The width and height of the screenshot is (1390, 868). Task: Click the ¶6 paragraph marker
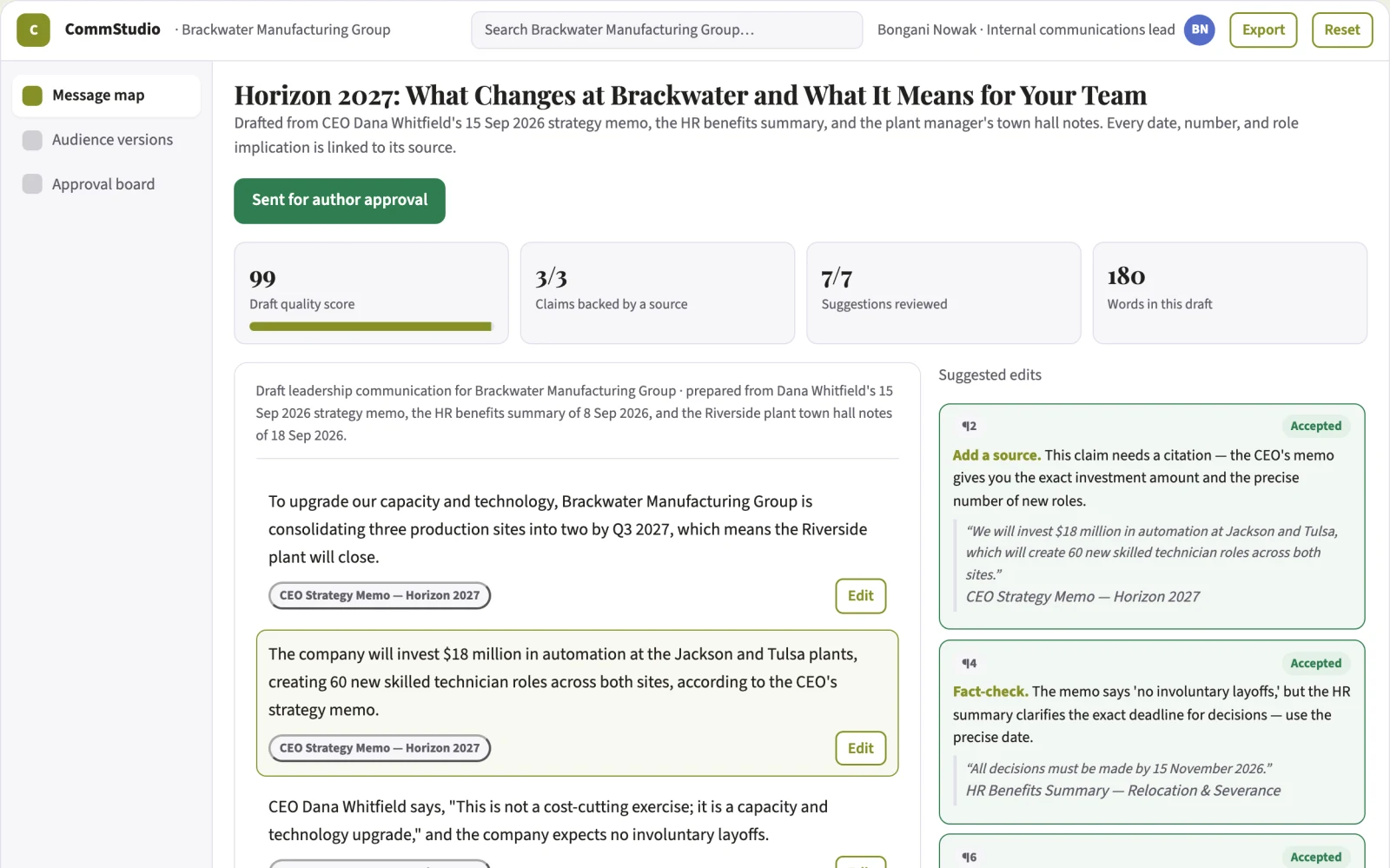969,857
